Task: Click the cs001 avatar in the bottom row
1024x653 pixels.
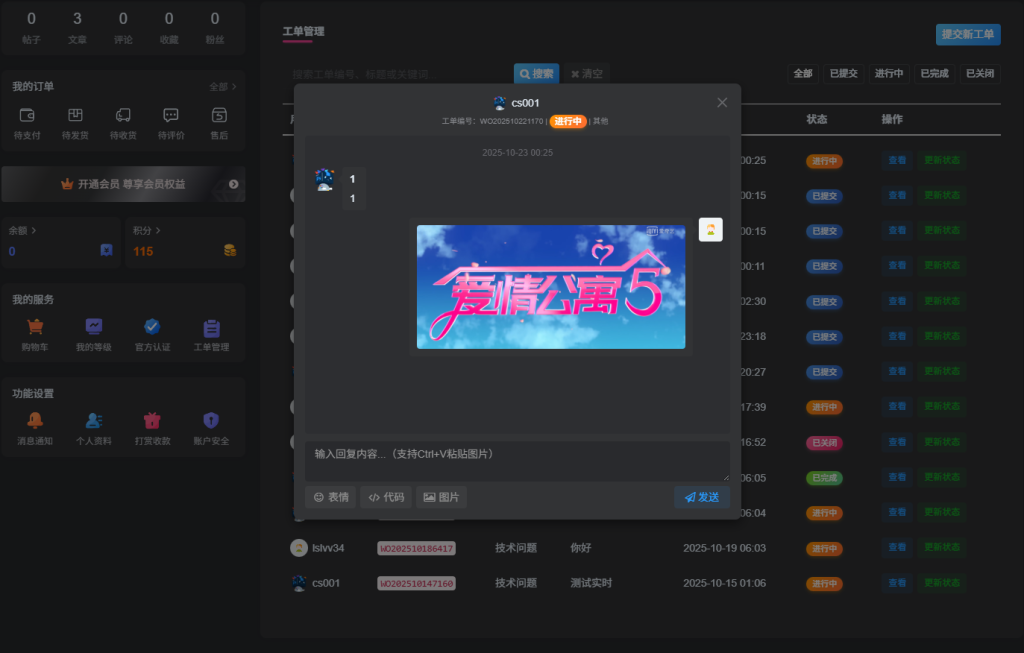Action: [x=298, y=583]
